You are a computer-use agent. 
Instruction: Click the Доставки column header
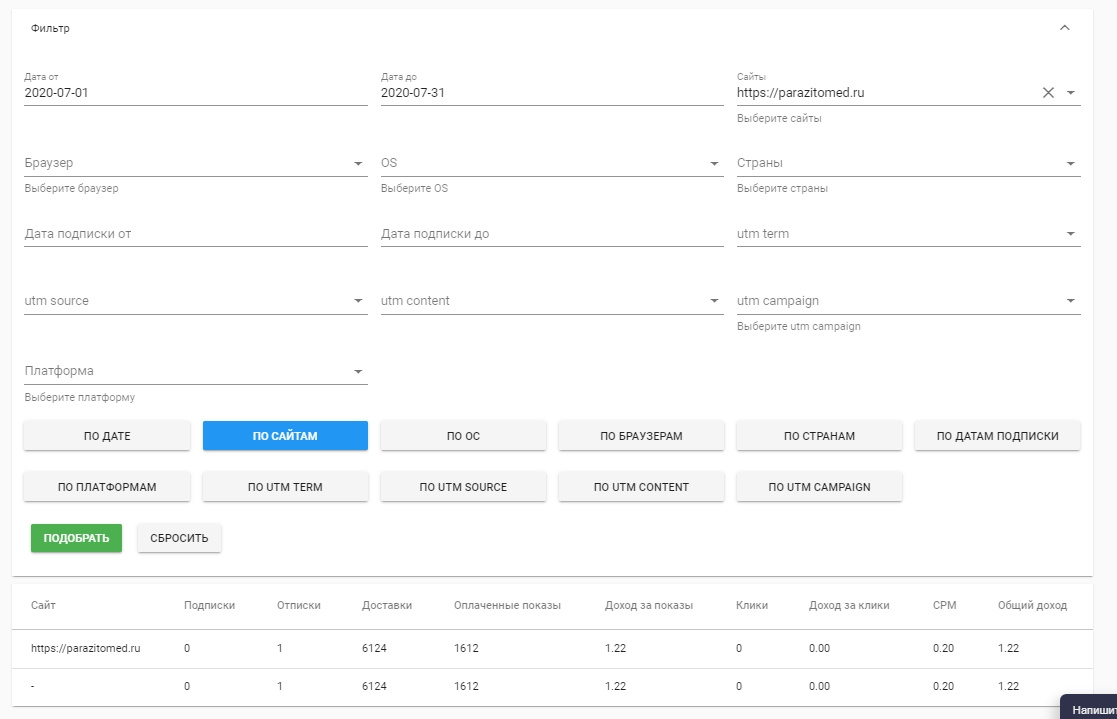[387, 605]
